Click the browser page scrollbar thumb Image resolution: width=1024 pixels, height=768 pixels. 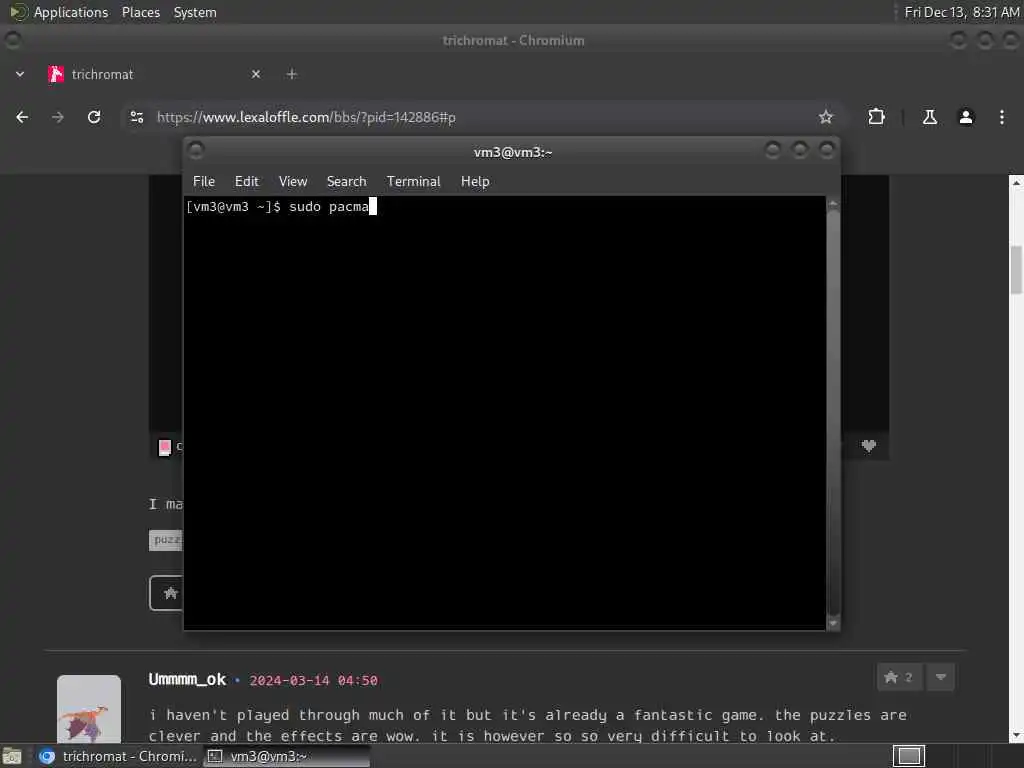pyautogui.click(x=1016, y=269)
